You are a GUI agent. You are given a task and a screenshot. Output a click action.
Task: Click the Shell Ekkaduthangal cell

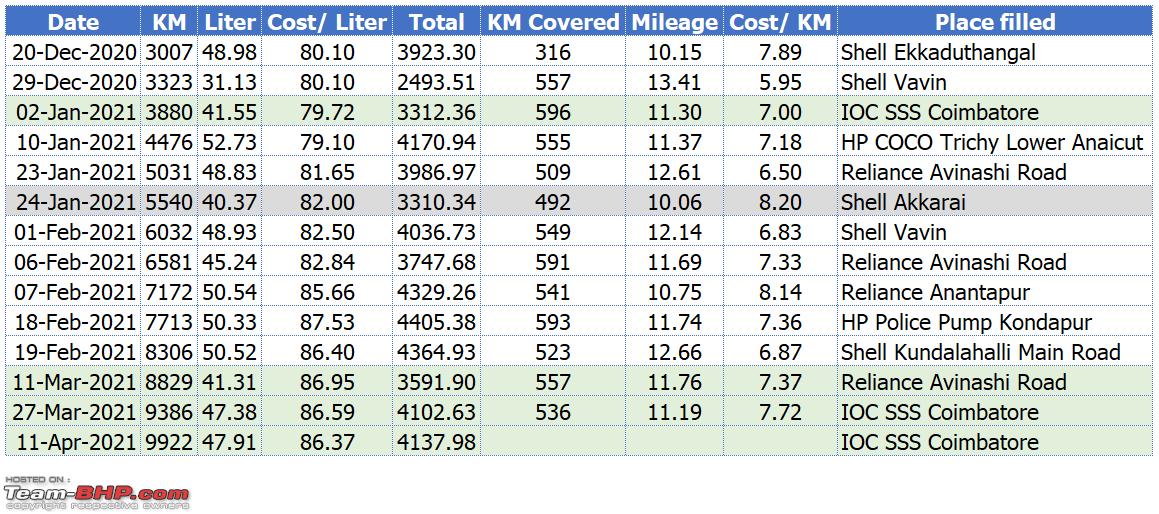coord(995,52)
